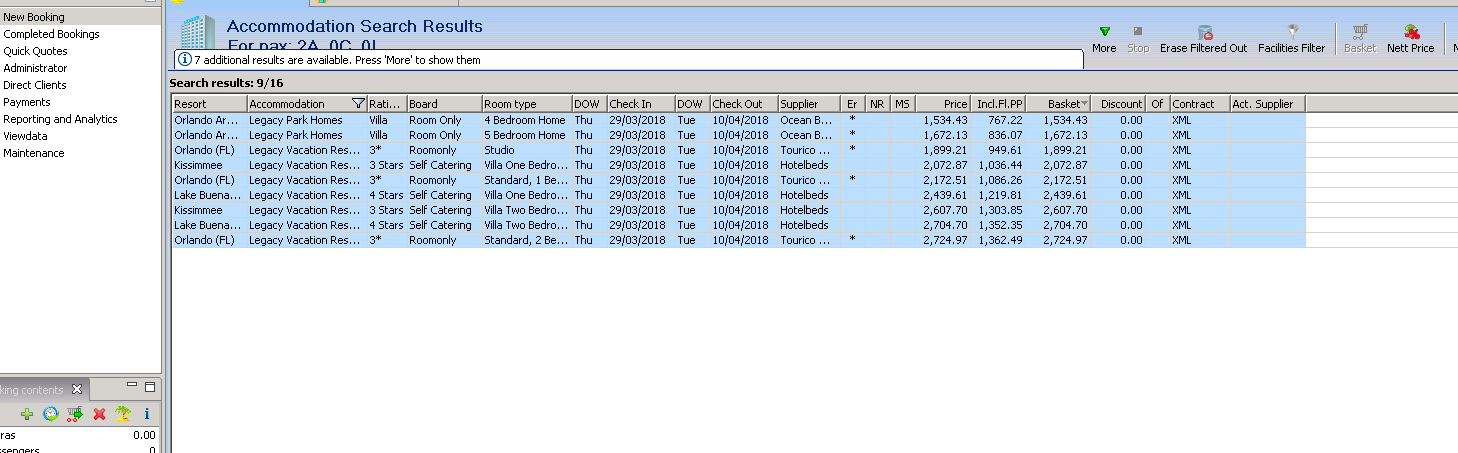Select the 5 Bedroom Home row
The height and width of the screenshot is (453, 1458).
tap(738, 135)
